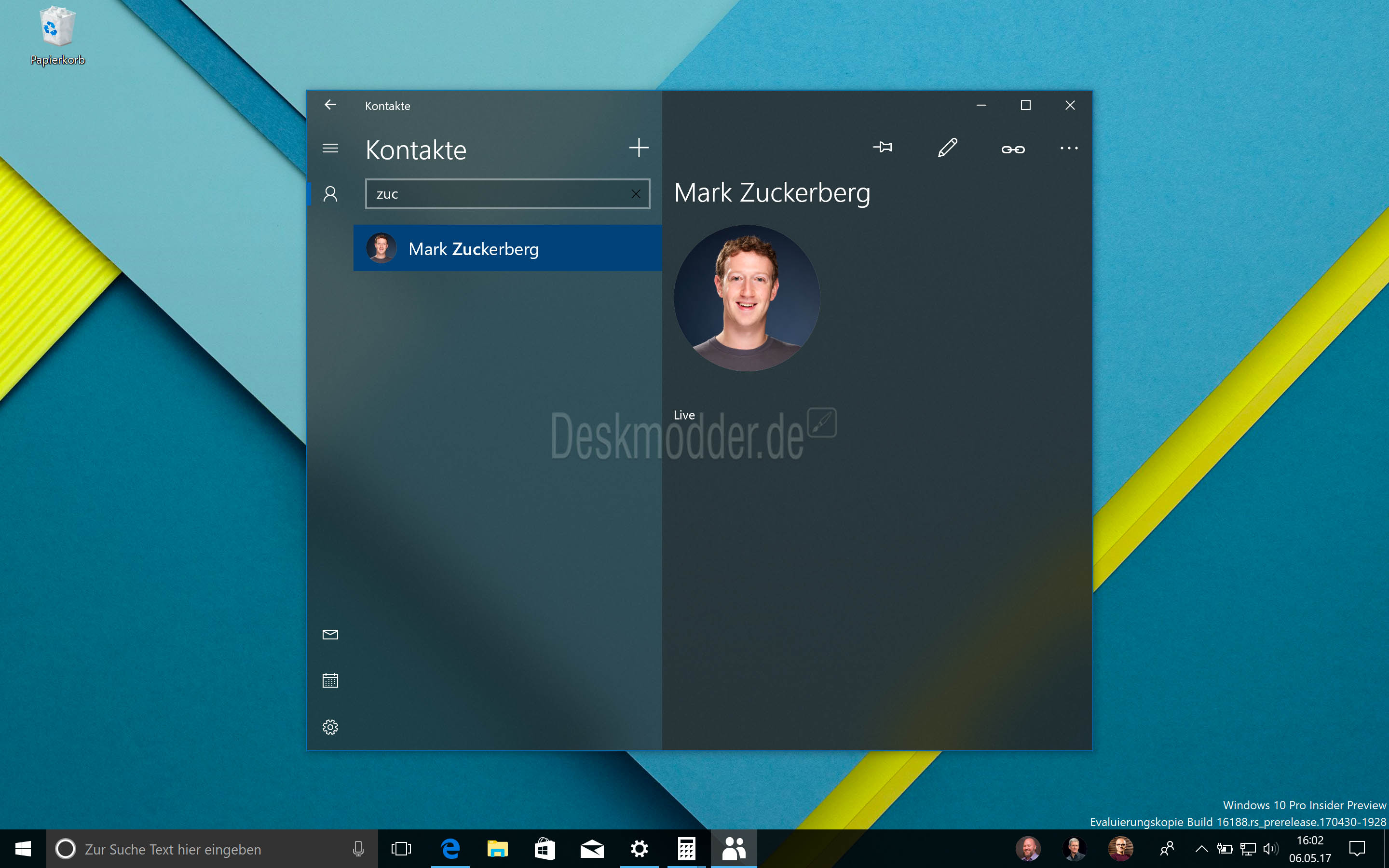Pin the contact with the pin icon

click(x=882, y=148)
